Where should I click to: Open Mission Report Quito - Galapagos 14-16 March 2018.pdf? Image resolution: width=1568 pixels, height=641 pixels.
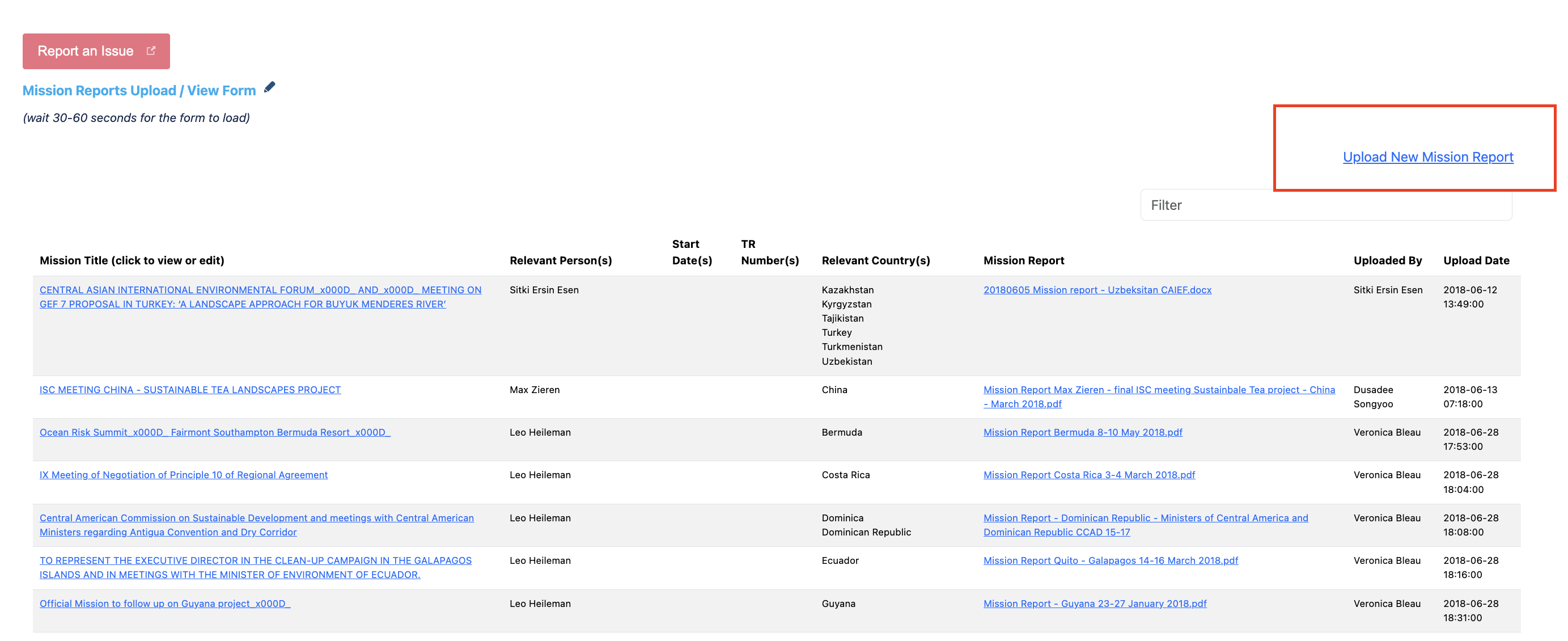point(1111,560)
